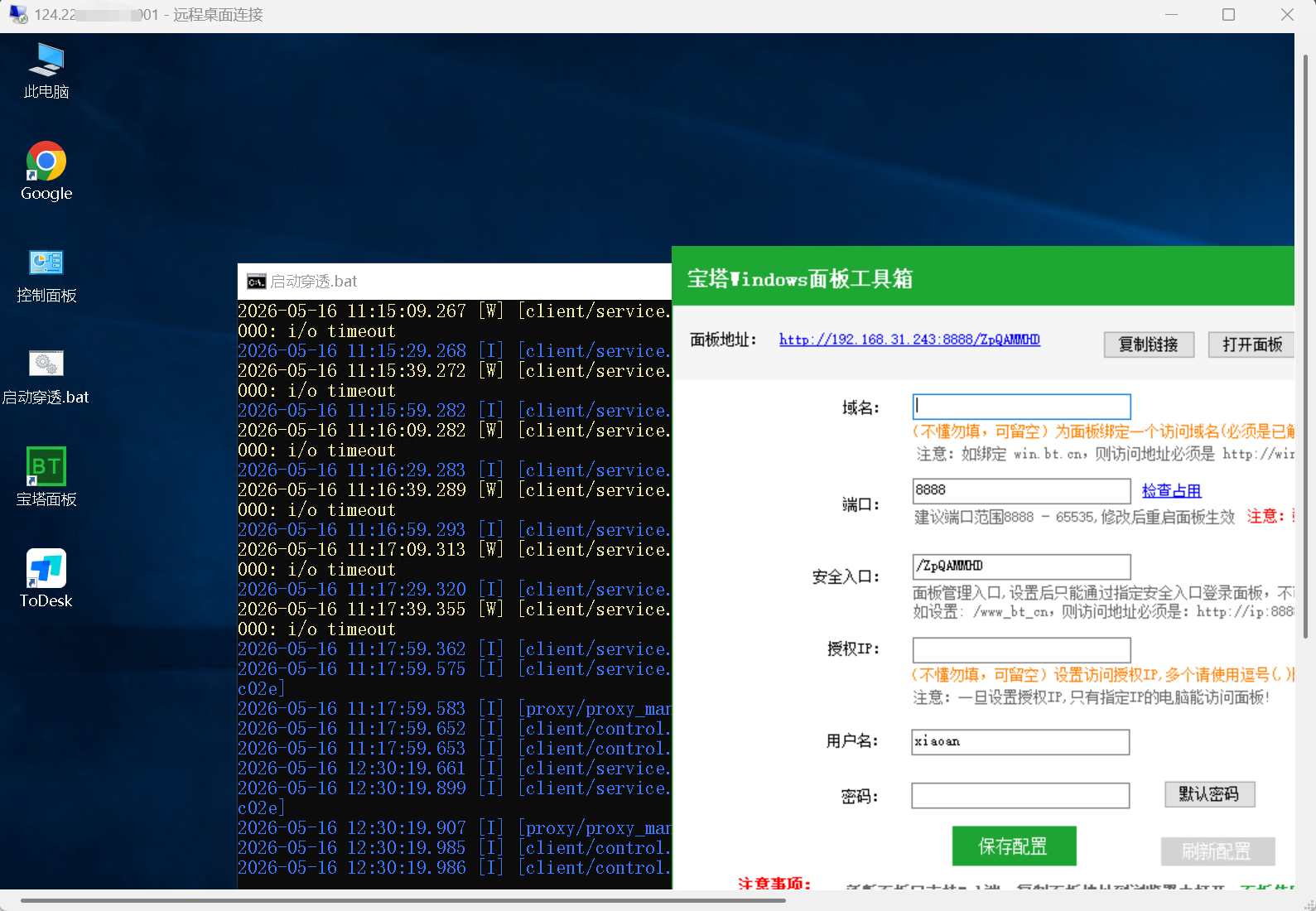Click the 端口 field containing 8888
The image size is (1316, 911).
click(x=1021, y=490)
